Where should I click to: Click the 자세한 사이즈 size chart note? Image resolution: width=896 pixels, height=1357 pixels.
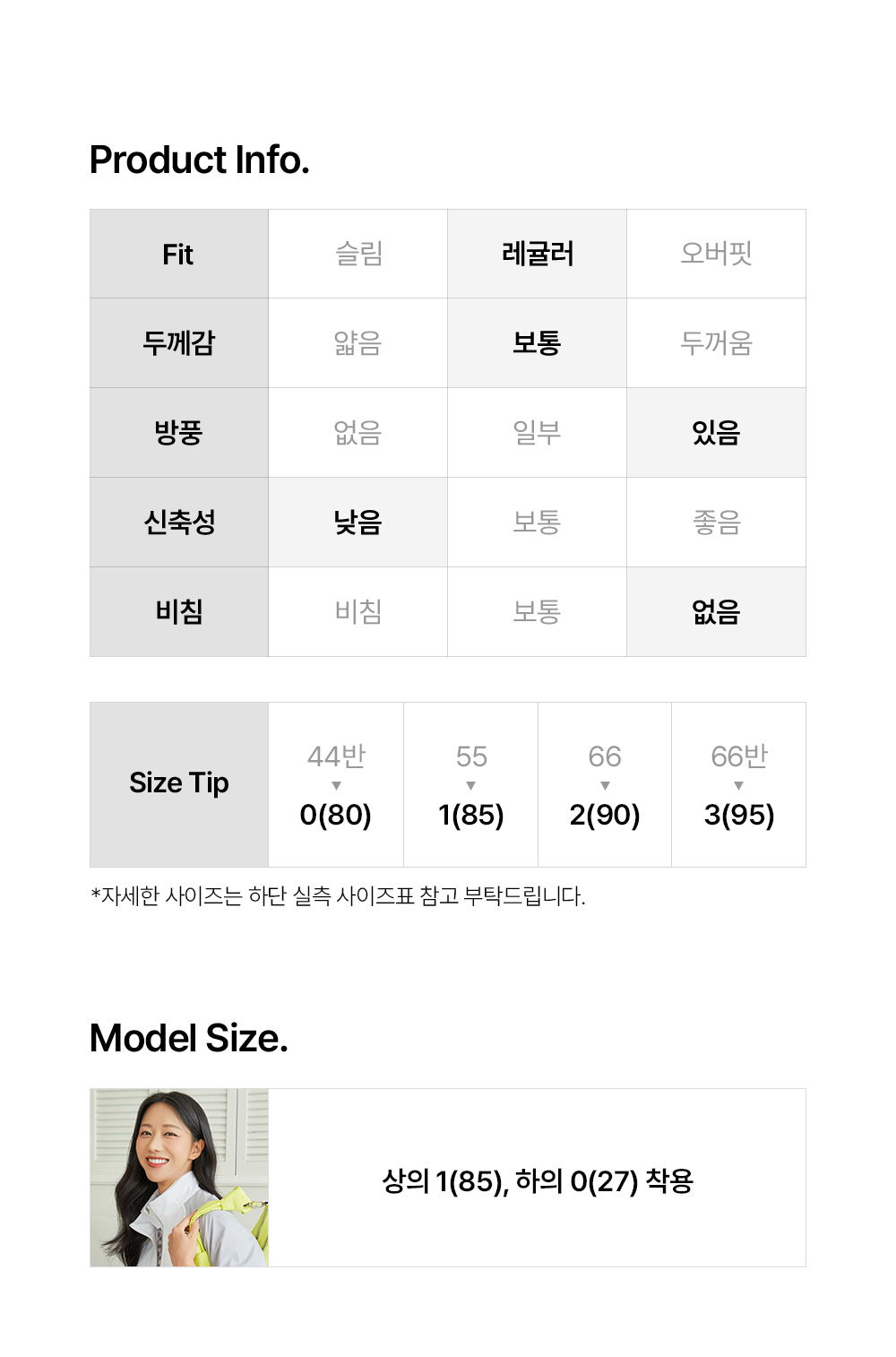pyautogui.click(x=338, y=896)
